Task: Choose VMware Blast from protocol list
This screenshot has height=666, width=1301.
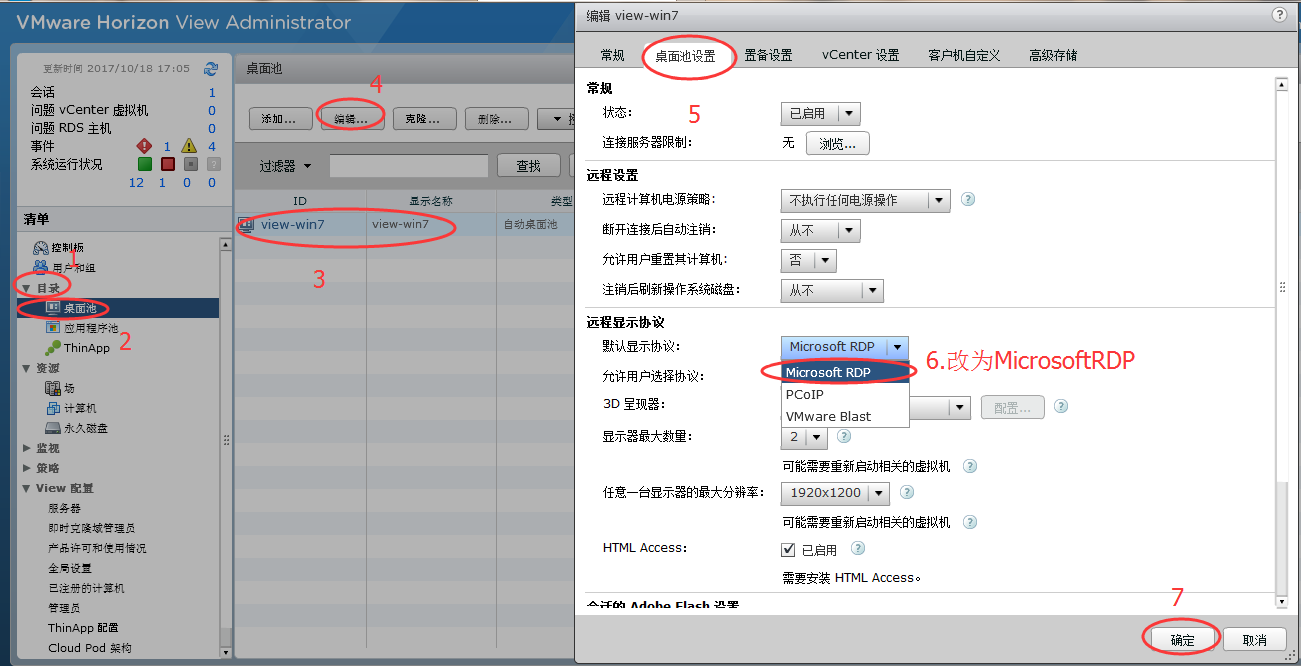Action: pos(845,416)
